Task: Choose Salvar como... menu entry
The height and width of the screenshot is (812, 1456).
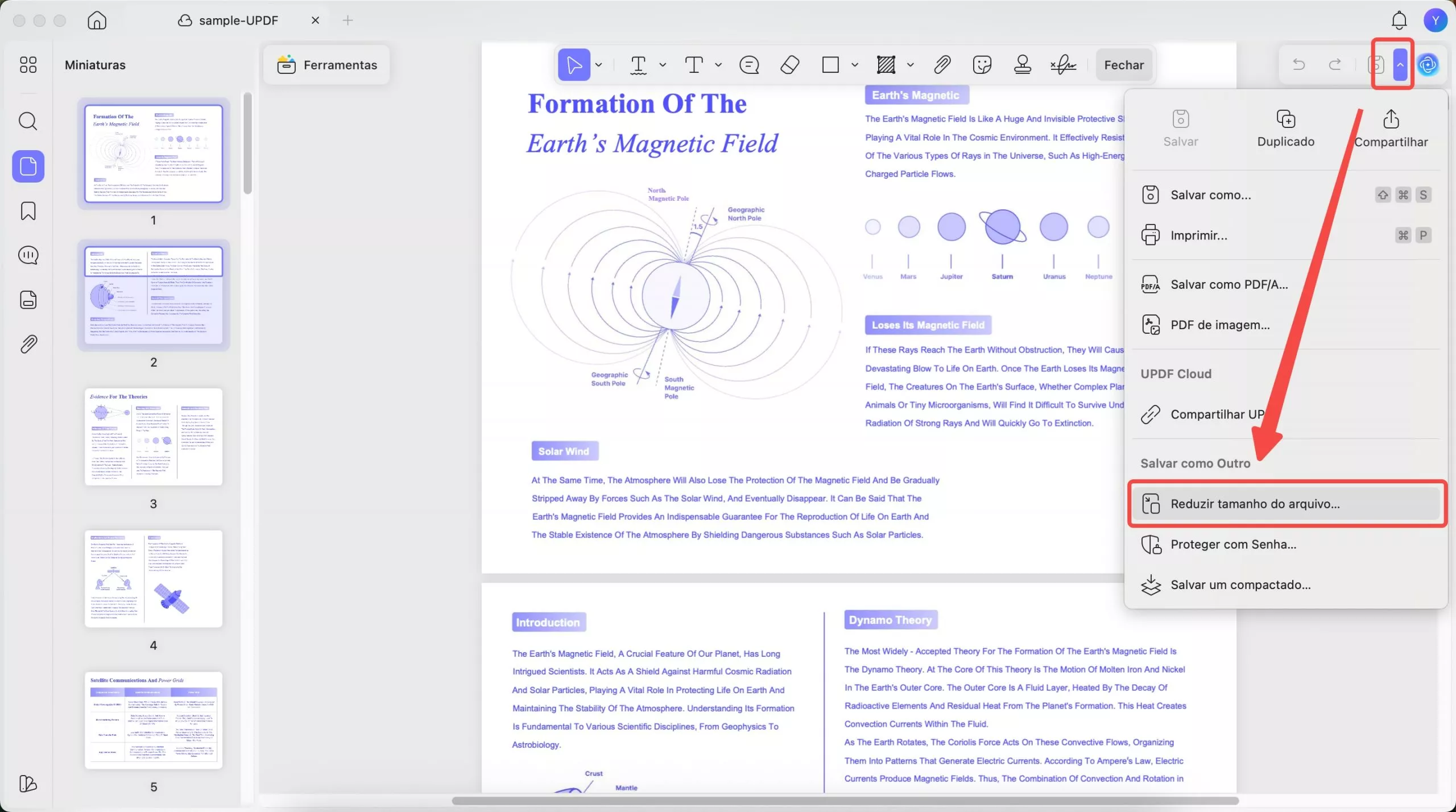Action: (x=1285, y=195)
